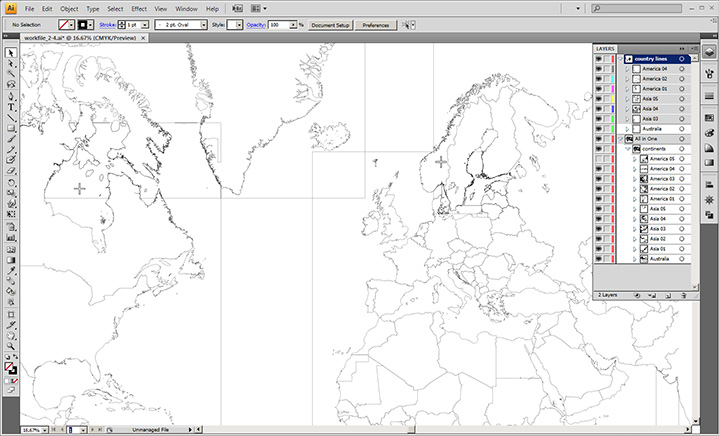Select the Selection tool in toolbox
The width and height of the screenshot is (719, 436).
pos(11,52)
